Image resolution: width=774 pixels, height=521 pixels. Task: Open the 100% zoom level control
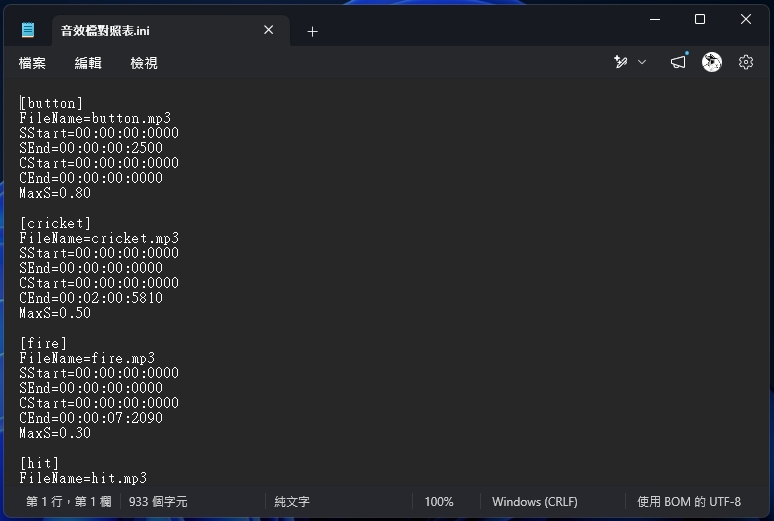[x=439, y=502]
